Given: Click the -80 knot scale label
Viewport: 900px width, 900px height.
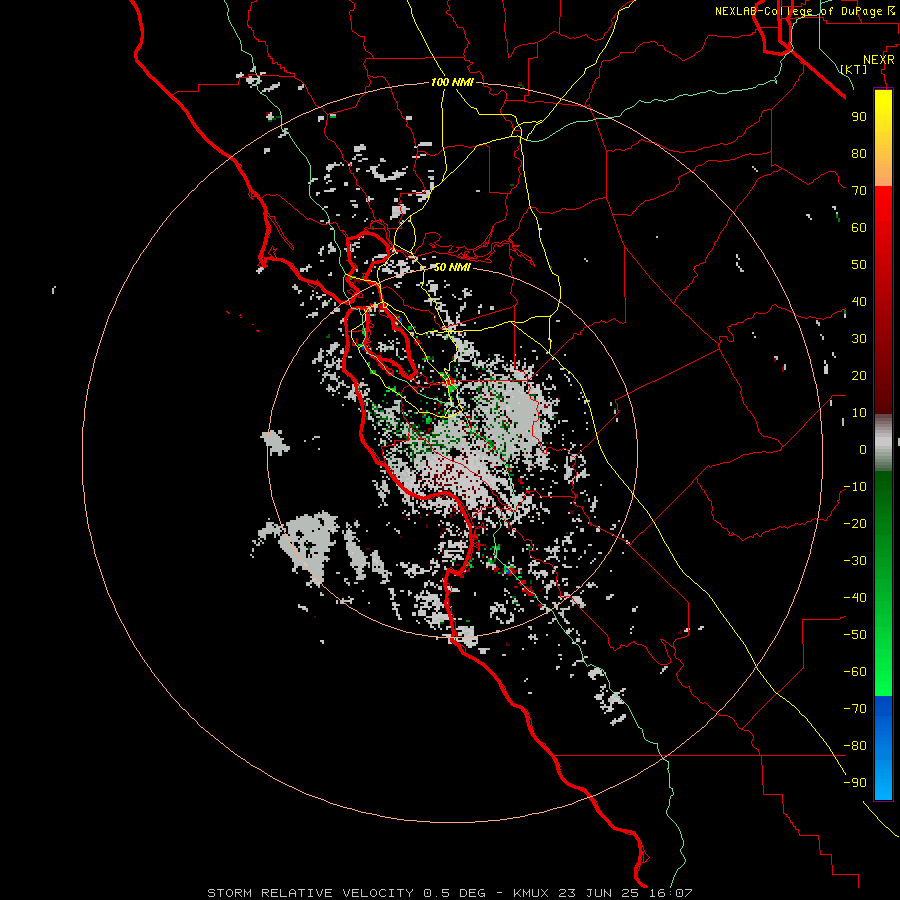Looking at the screenshot, I should pyautogui.click(x=855, y=746).
